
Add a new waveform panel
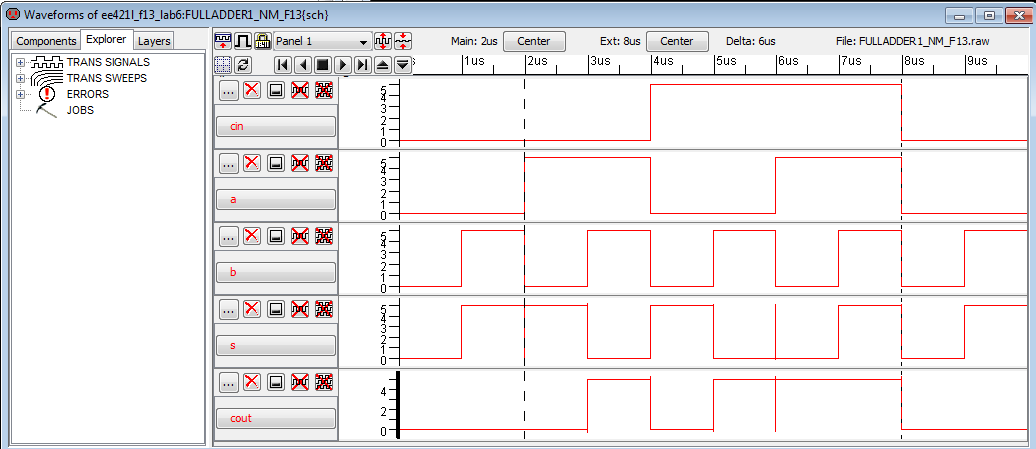(x=223, y=41)
